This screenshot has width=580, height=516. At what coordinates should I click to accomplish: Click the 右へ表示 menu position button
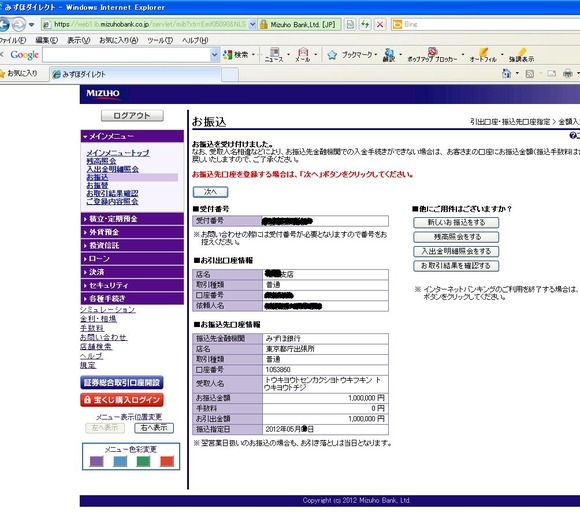pos(154,428)
